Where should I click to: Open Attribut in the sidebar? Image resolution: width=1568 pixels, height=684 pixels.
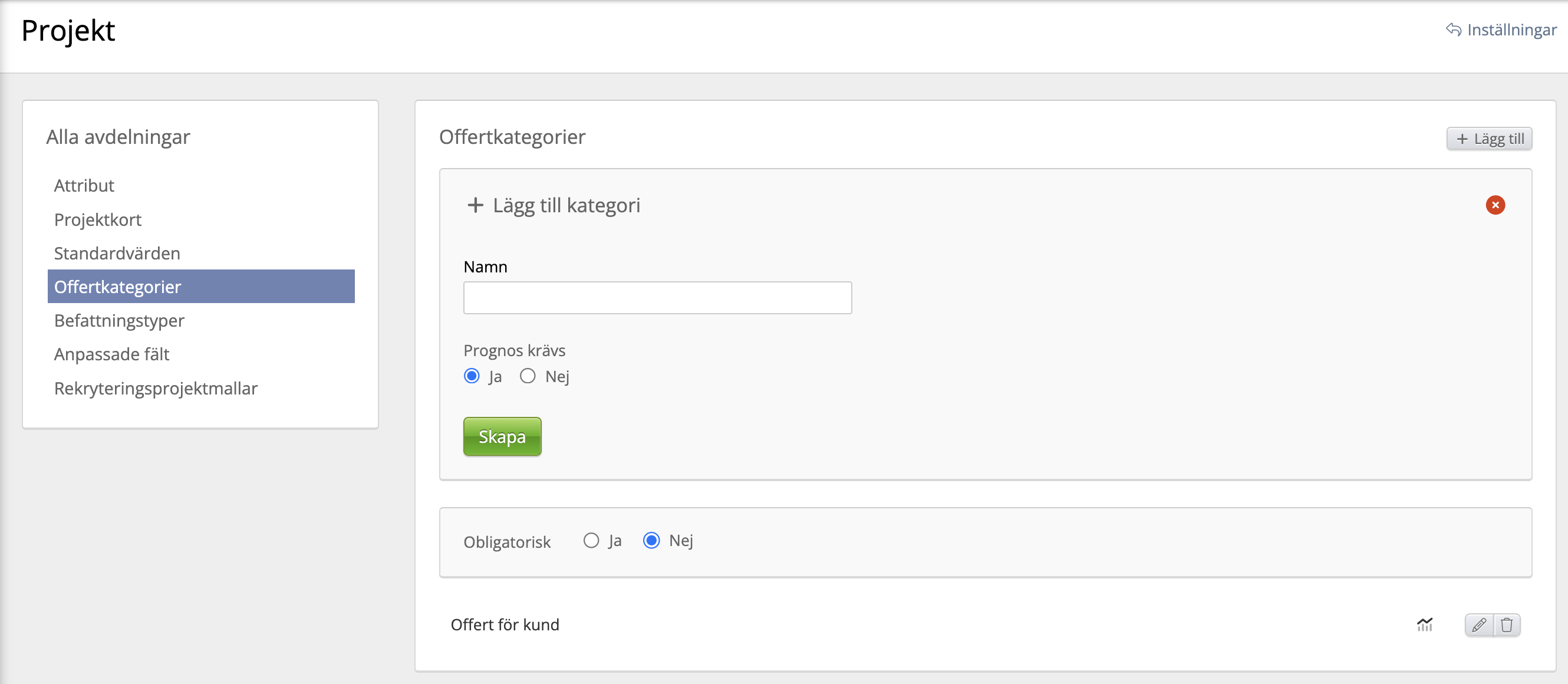pos(84,186)
